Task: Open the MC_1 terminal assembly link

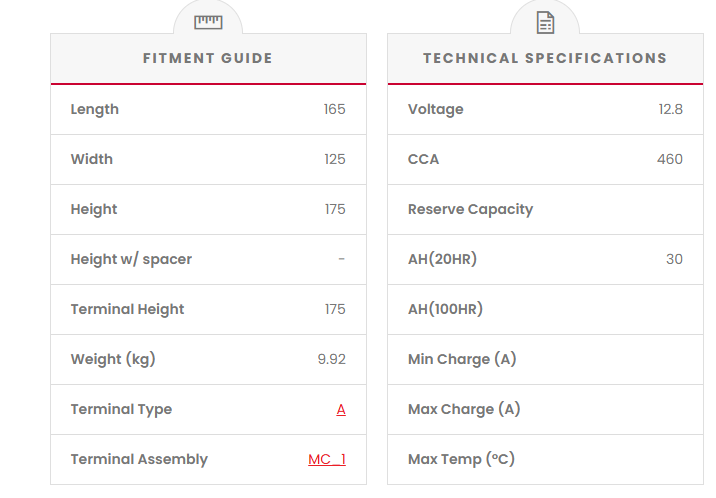Action: tap(327, 459)
